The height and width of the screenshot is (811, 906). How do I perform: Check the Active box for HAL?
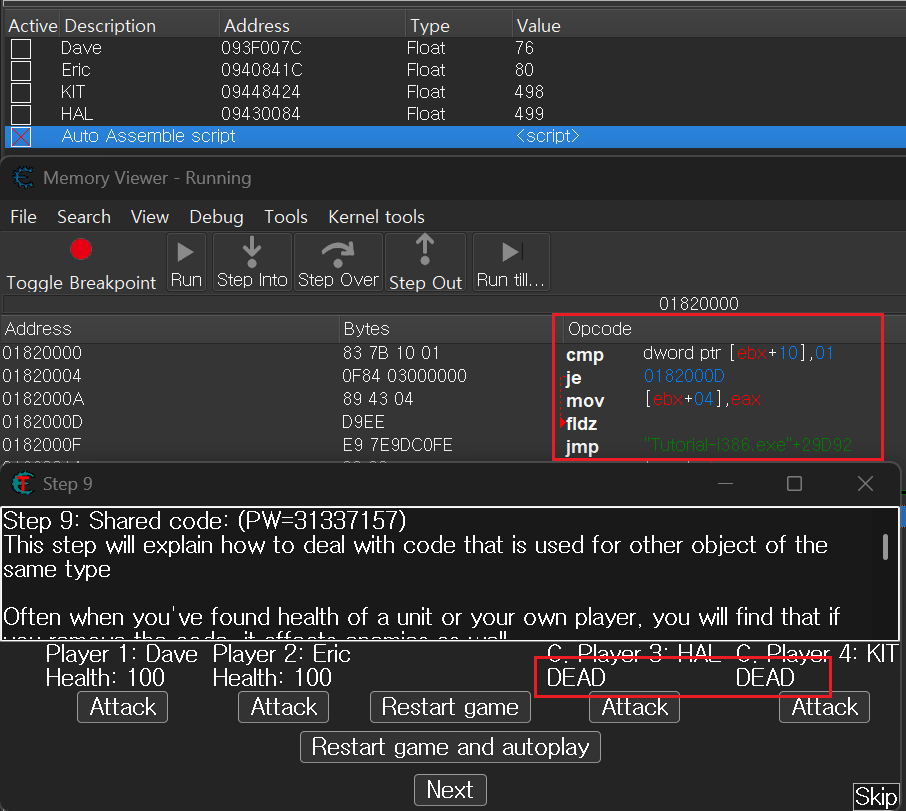click(x=21, y=115)
